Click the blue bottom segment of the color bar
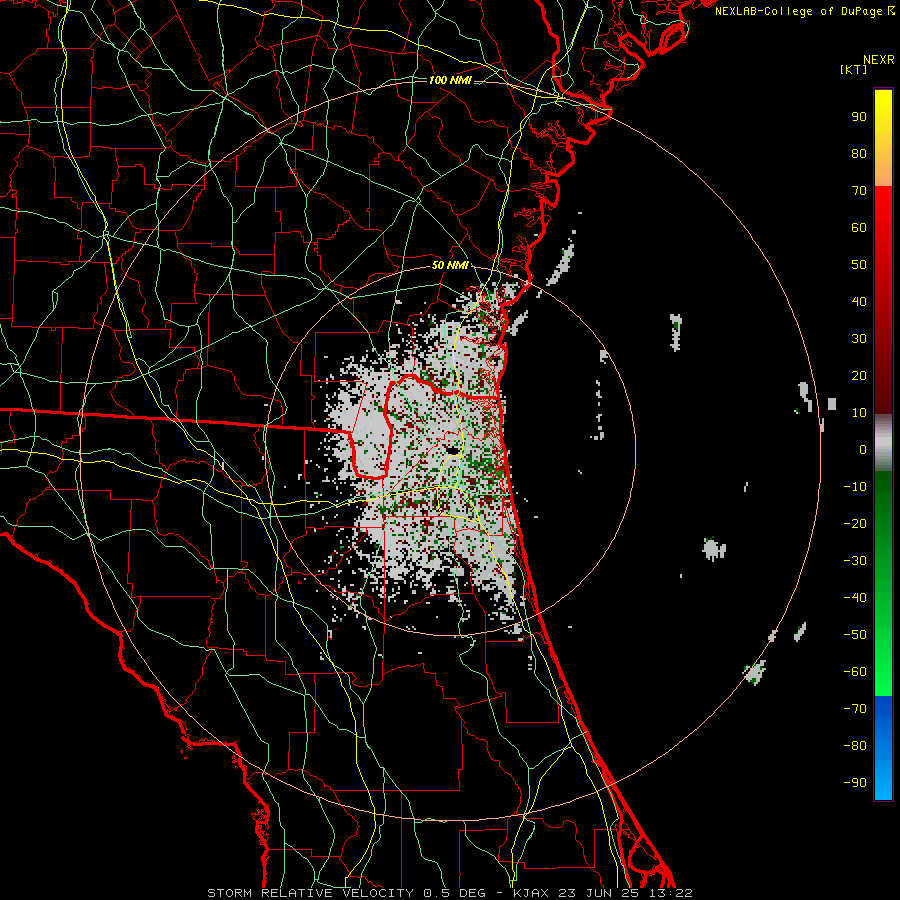The image size is (900, 900). pos(883,748)
